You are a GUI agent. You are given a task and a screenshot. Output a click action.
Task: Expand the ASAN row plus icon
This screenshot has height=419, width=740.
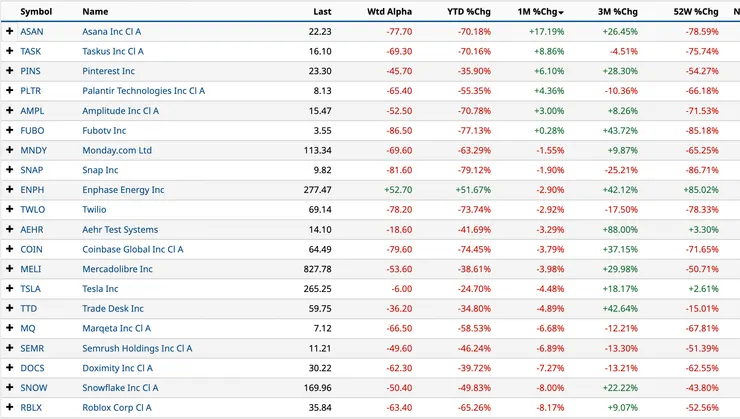click(10, 32)
